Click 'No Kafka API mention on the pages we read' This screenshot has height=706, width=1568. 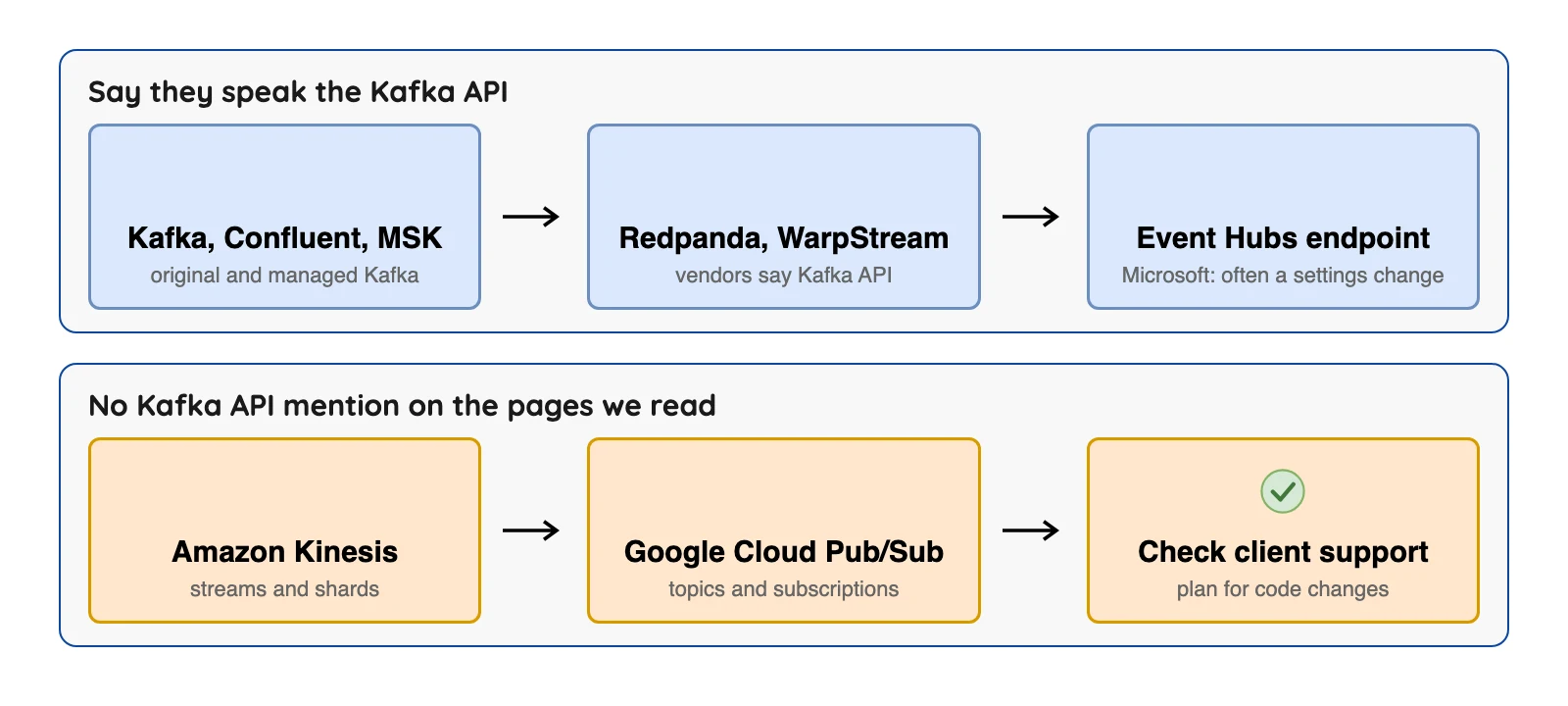tap(402, 406)
